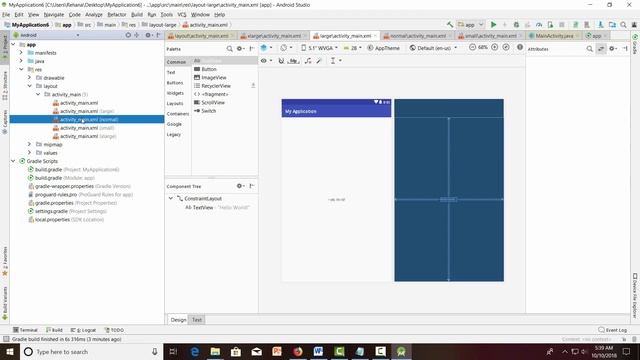Click the AppTheme button
The image size is (640, 360).
pos(384,48)
